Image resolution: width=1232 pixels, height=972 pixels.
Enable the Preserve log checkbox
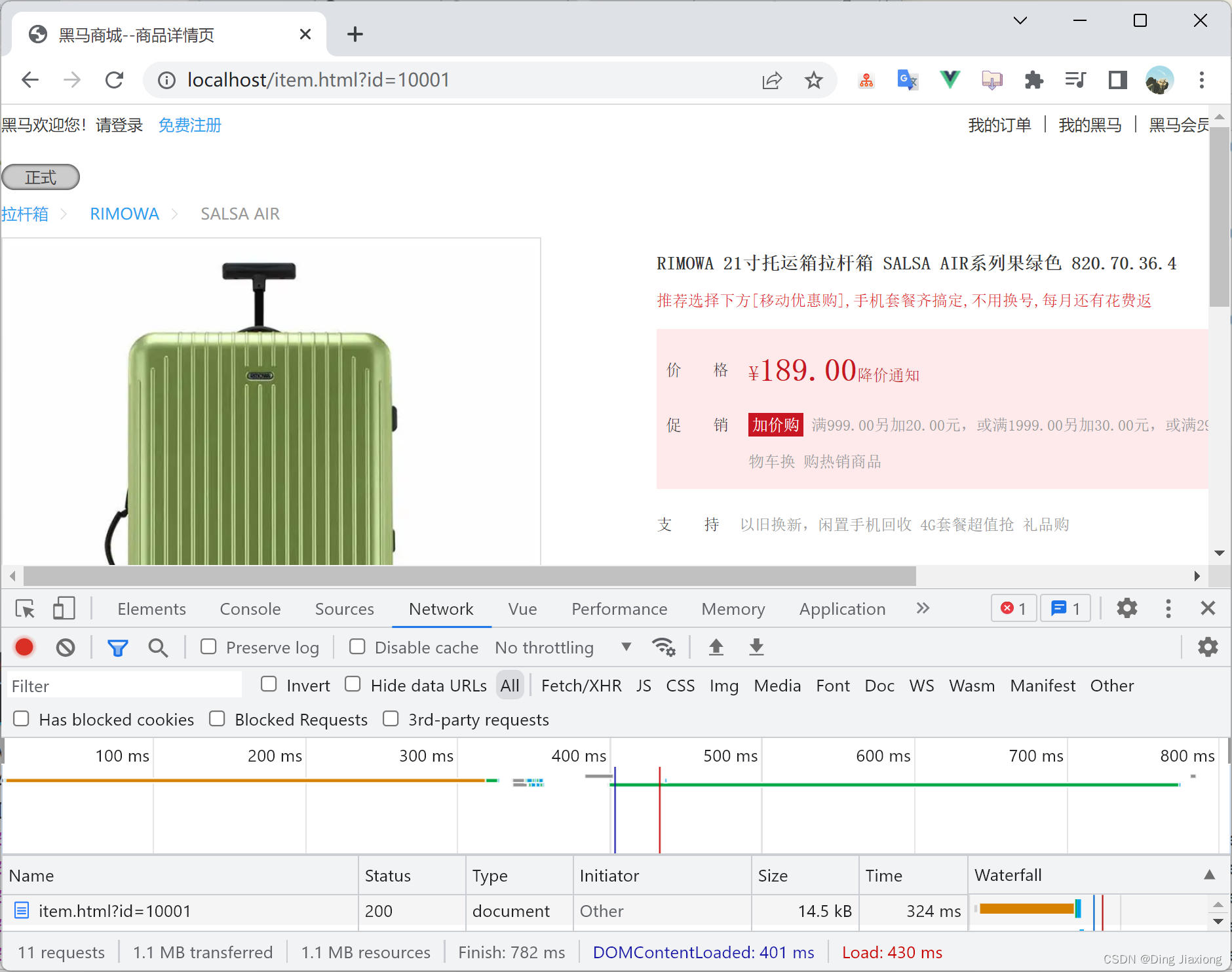208,647
